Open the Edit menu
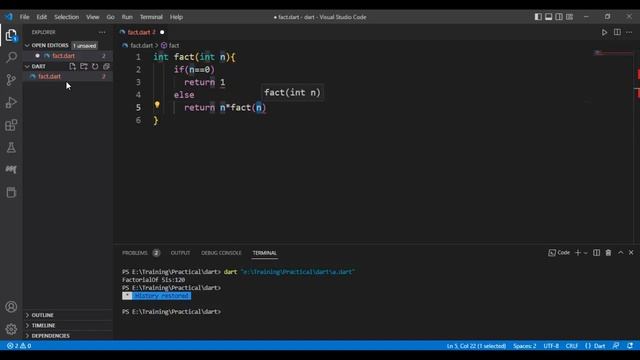Image resolution: width=640 pixels, height=360 pixels. (42, 17)
